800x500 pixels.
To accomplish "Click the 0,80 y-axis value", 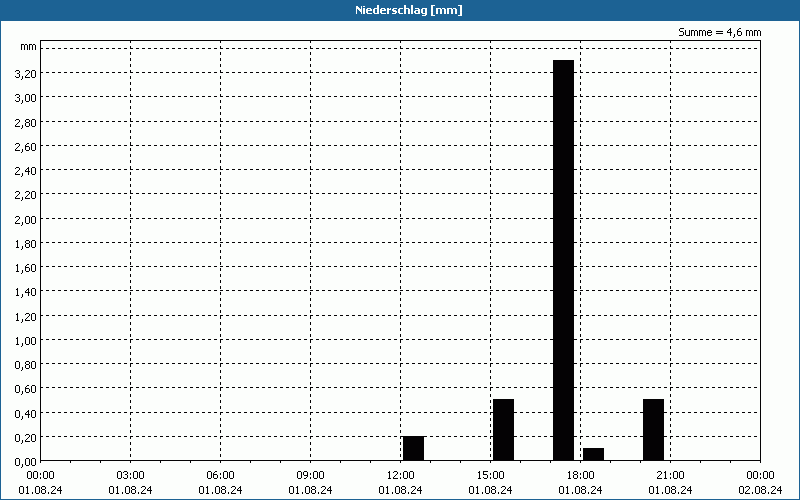I will point(26,365).
